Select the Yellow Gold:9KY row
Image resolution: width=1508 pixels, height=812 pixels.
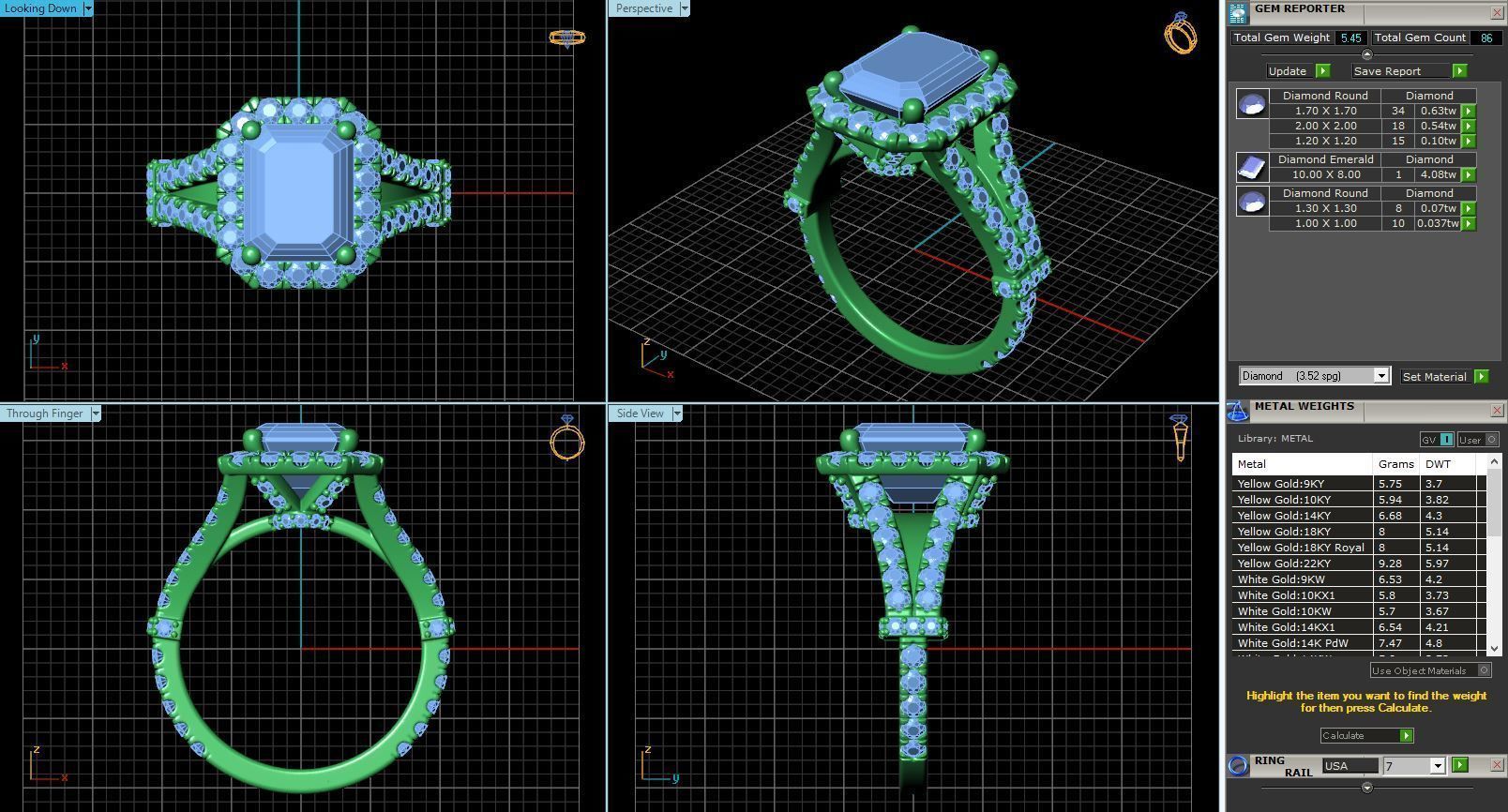click(1359, 484)
